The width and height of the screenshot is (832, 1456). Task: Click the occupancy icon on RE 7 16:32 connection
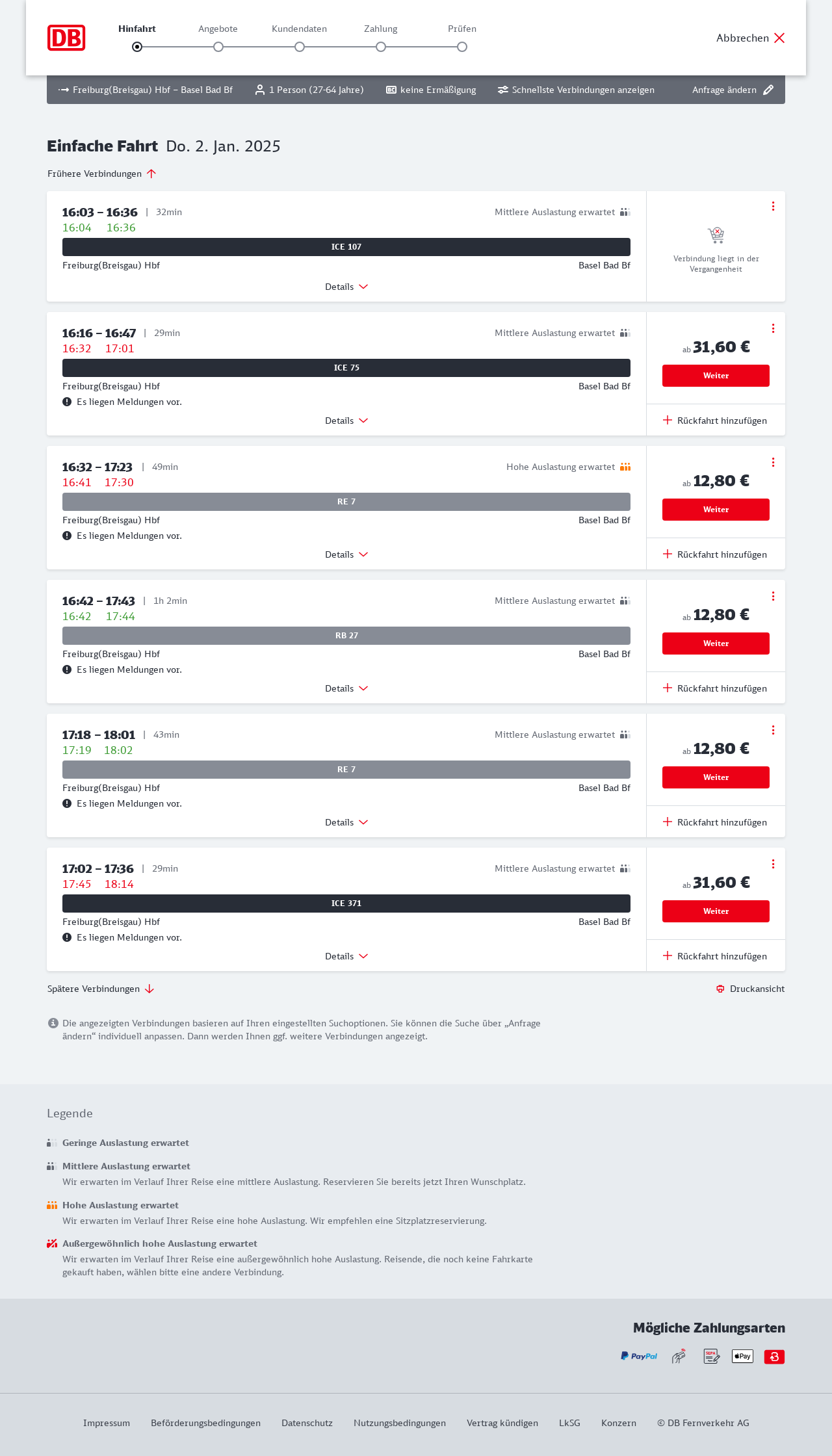[x=625, y=467]
